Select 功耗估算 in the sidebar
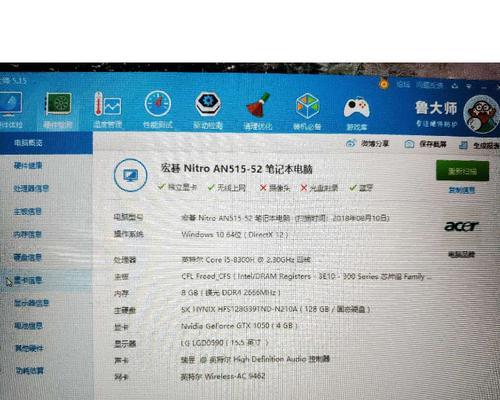This screenshot has height=400, width=500. [30, 371]
